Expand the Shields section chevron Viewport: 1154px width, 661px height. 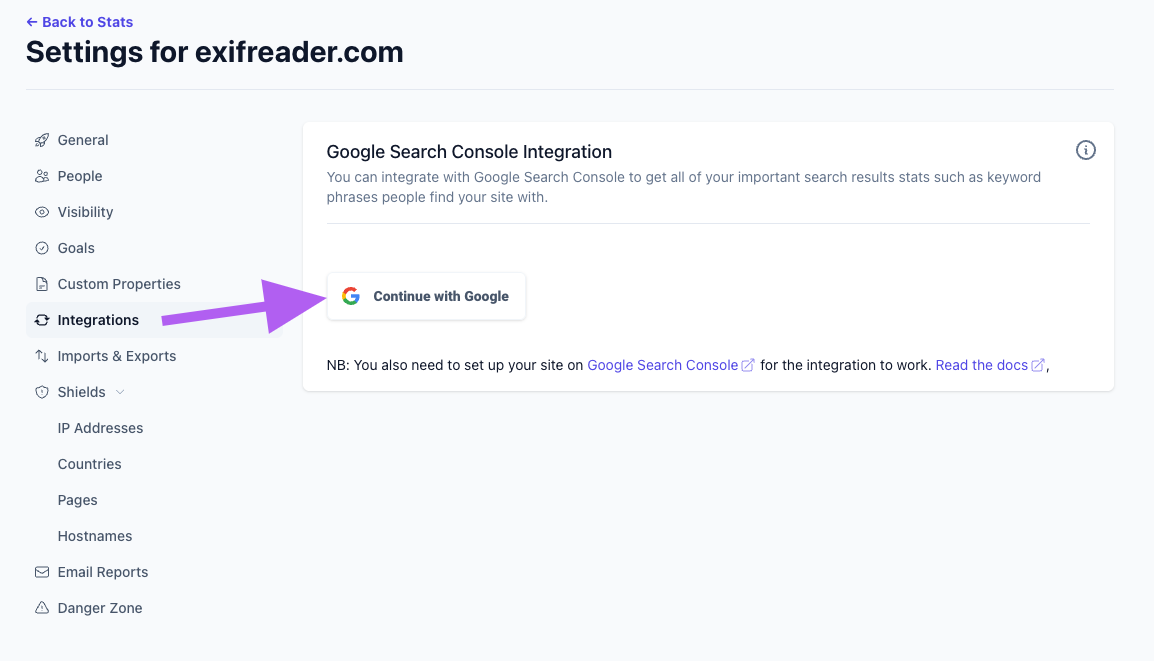[120, 392]
